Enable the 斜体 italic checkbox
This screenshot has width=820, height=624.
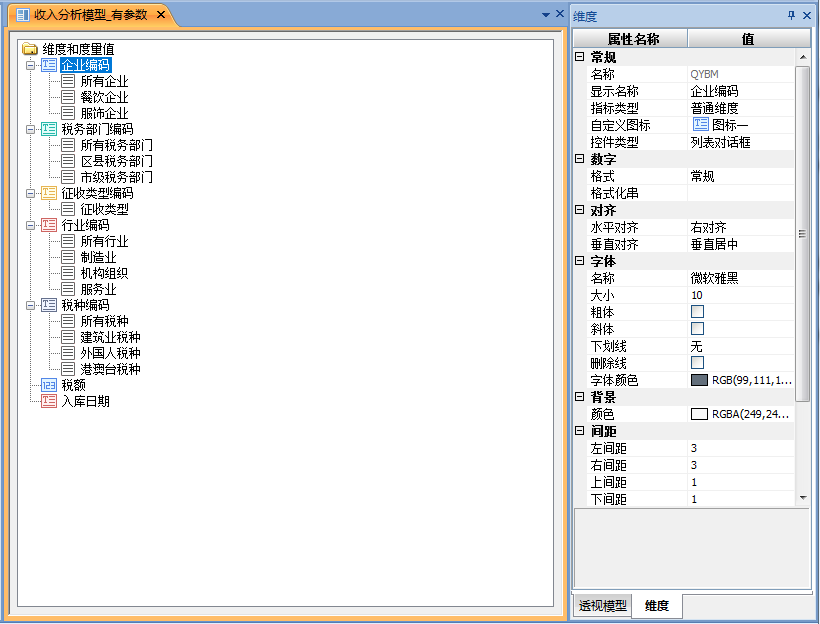point(698,329)
